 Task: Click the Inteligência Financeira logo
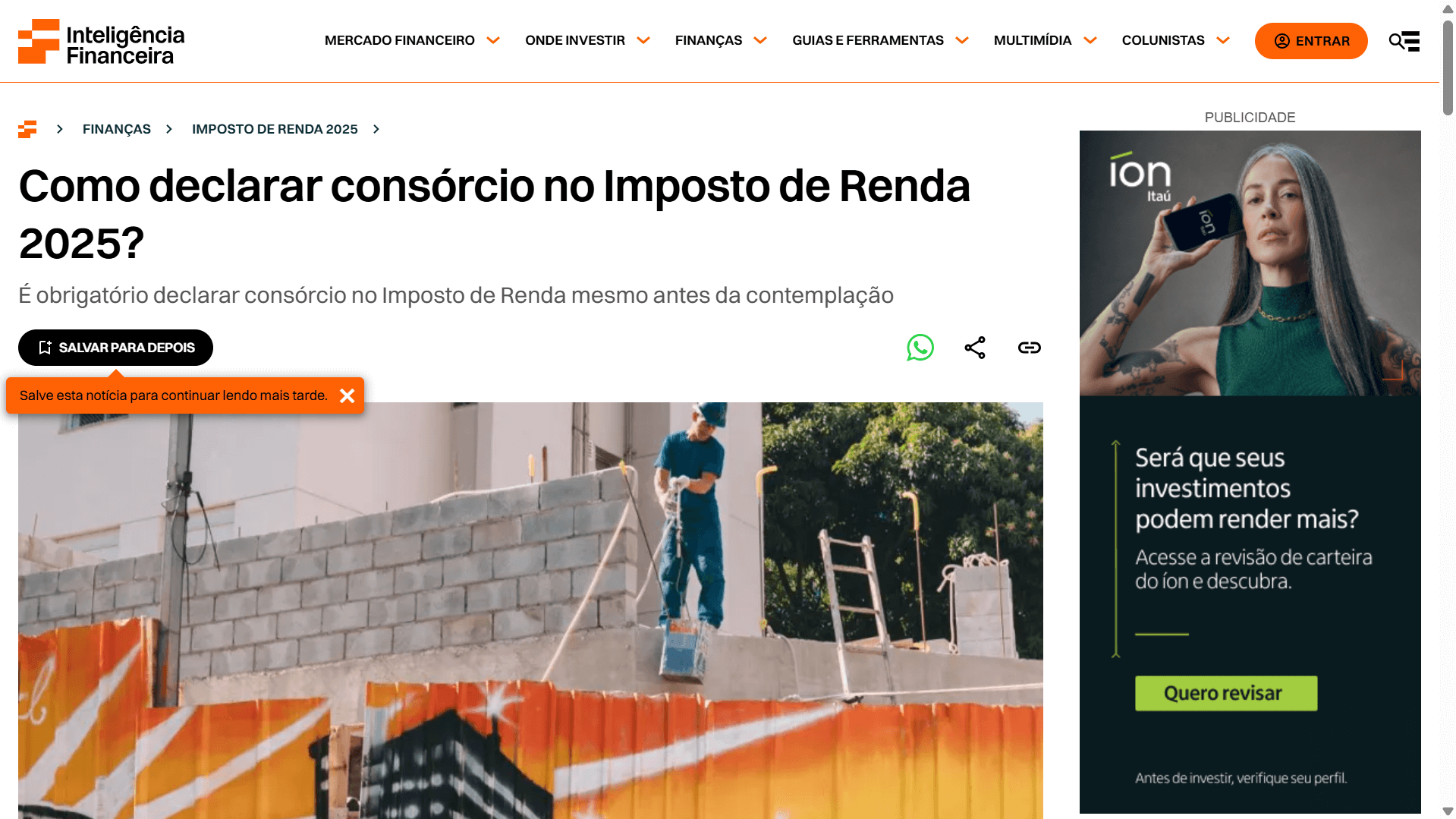click(x=102, y=42)
